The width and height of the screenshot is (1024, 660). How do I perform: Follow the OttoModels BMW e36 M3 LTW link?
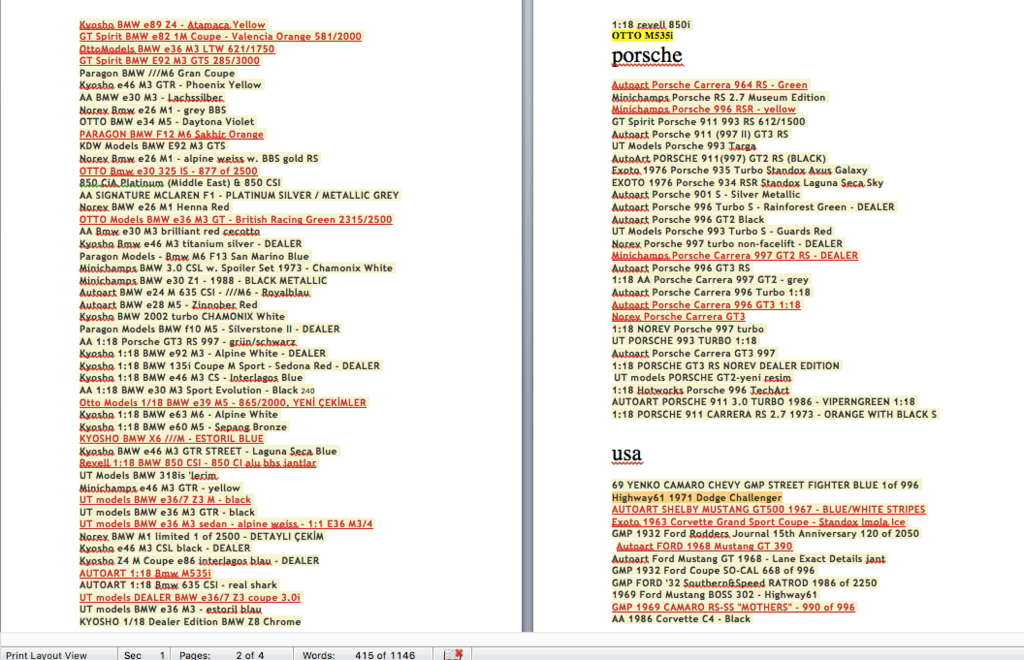(x=177, y=49)
